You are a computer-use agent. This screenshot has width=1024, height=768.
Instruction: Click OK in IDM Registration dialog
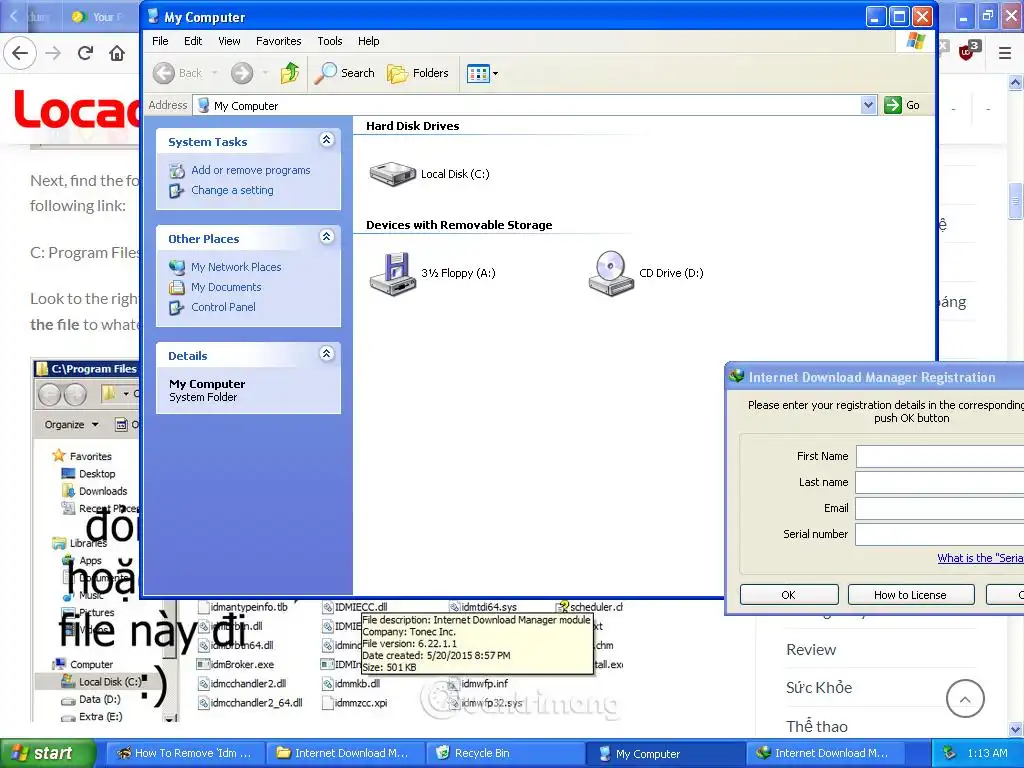pyautogui.click(x=789, y=595)
